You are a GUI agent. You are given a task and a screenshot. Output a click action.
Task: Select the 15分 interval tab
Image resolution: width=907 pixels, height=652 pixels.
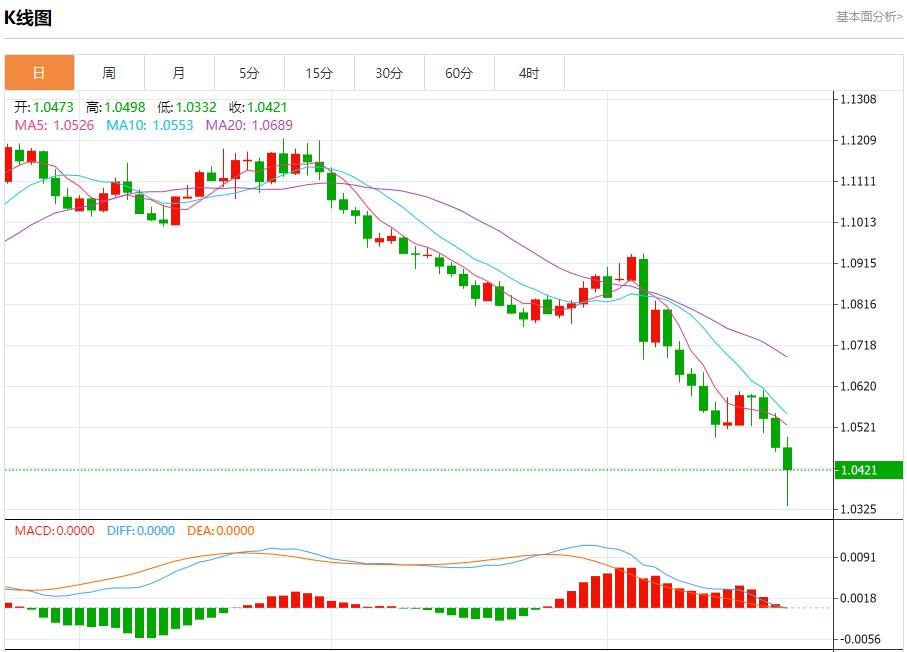[319, 73]
